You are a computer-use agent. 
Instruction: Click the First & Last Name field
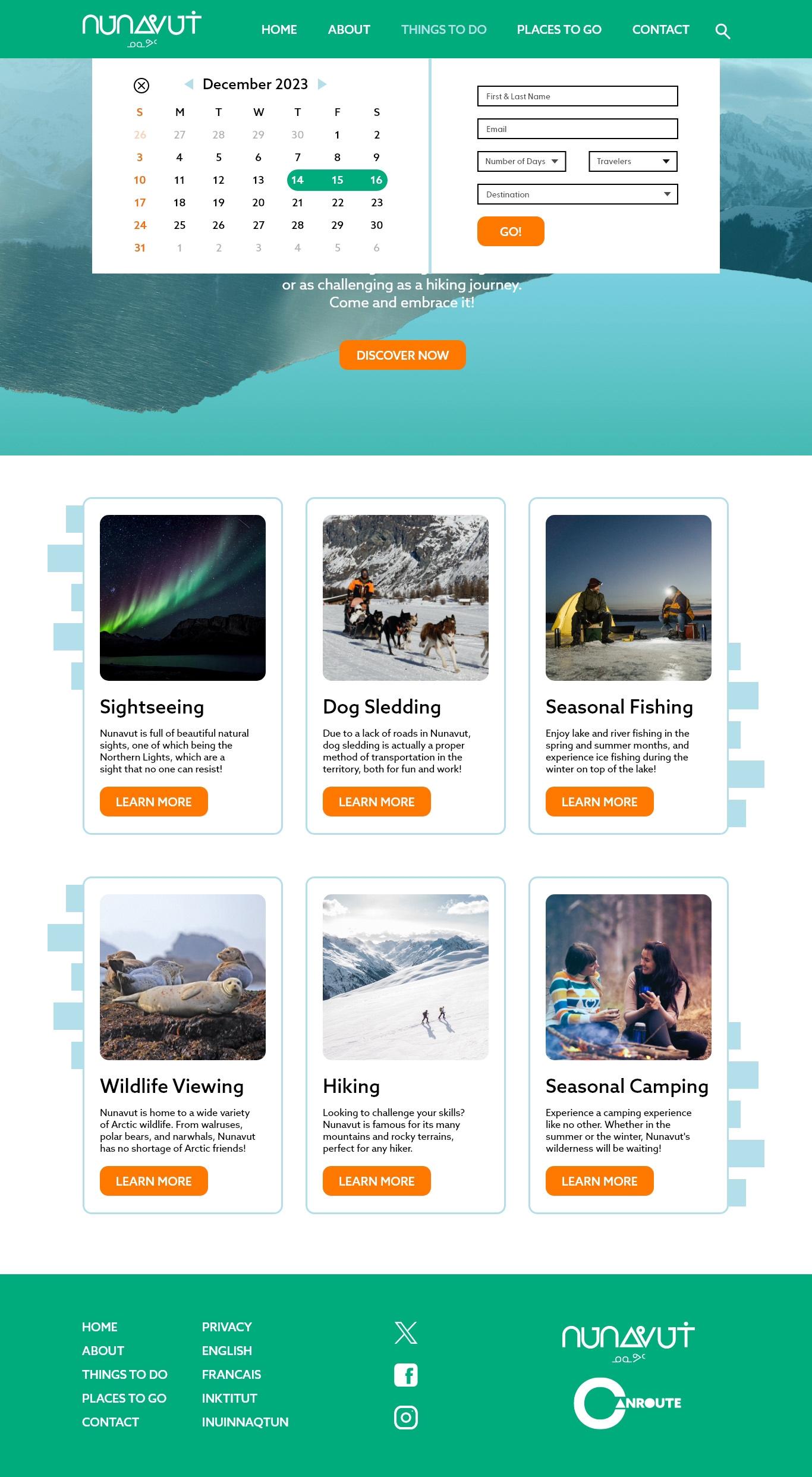(x=577, y=96)
